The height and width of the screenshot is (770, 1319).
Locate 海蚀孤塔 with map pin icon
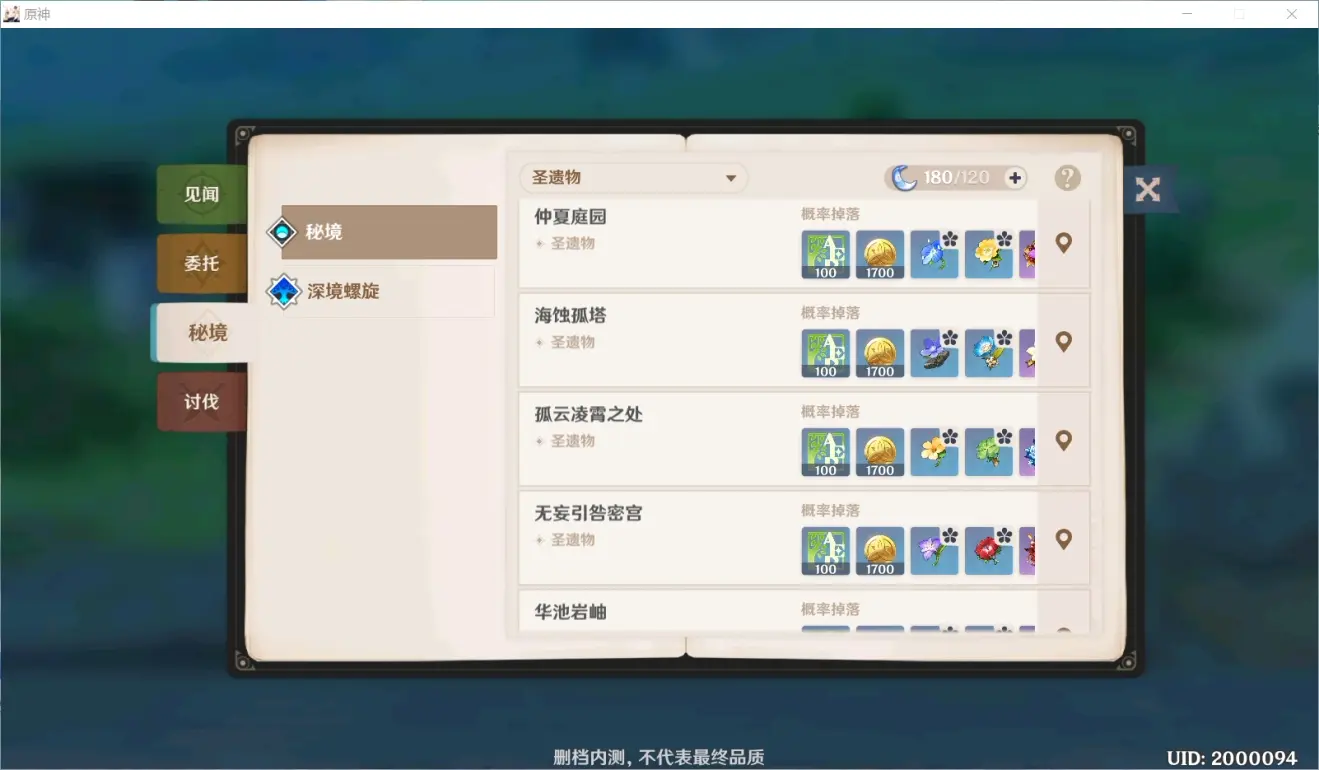[x=1063, y=342]
